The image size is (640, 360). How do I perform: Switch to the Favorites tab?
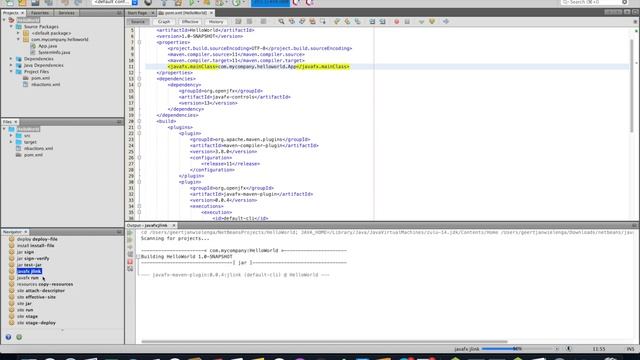[x=40, y=13]
